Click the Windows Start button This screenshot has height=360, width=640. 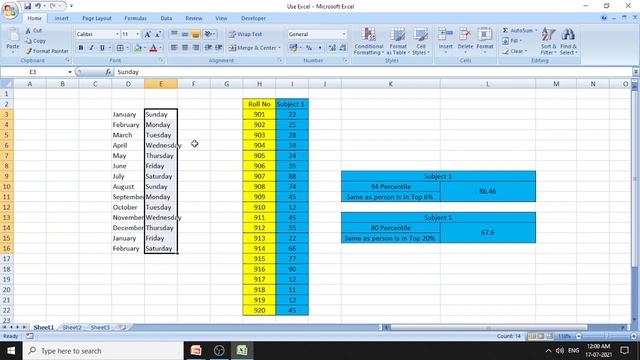pyautogui.click(x=11, y=351)
